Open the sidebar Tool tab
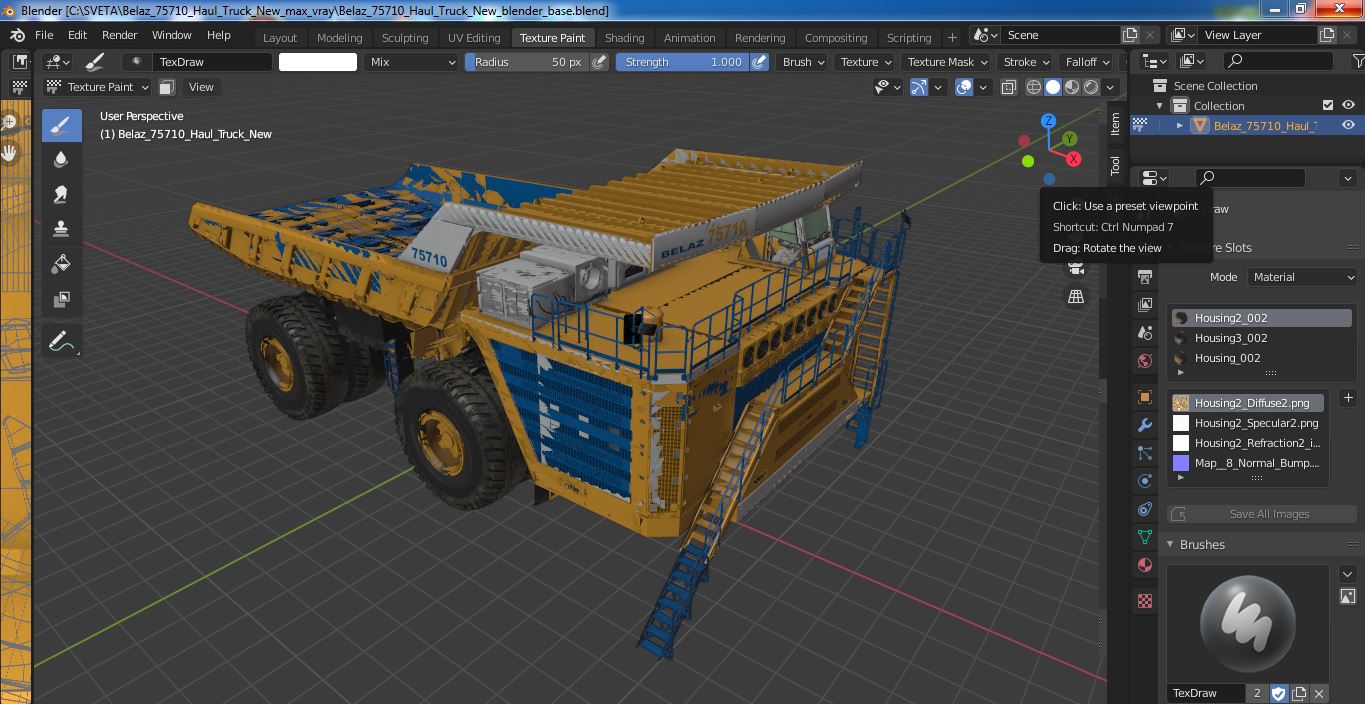 1115,165
